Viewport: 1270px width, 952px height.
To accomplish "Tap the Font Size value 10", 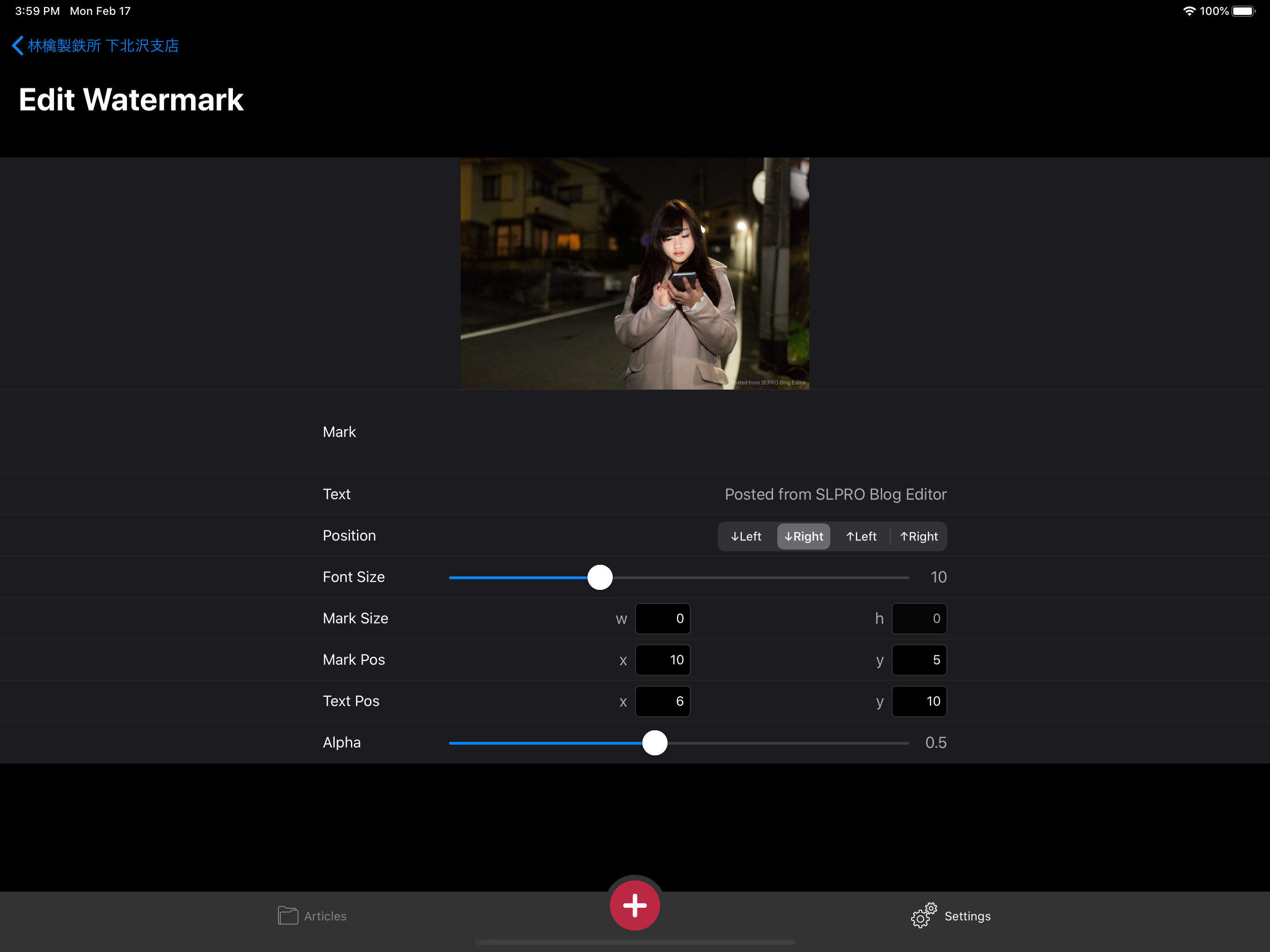I will click(938, 577).
